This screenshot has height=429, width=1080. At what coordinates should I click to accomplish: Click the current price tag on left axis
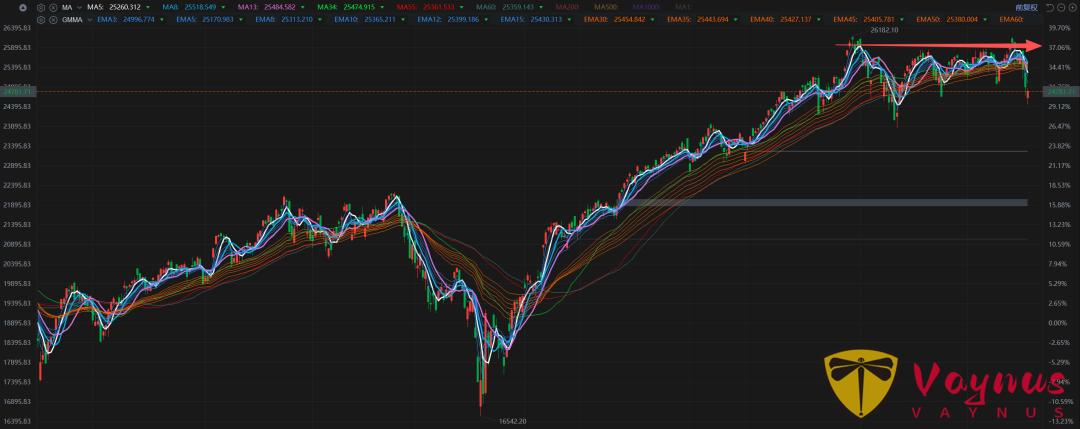coord(18,91)
